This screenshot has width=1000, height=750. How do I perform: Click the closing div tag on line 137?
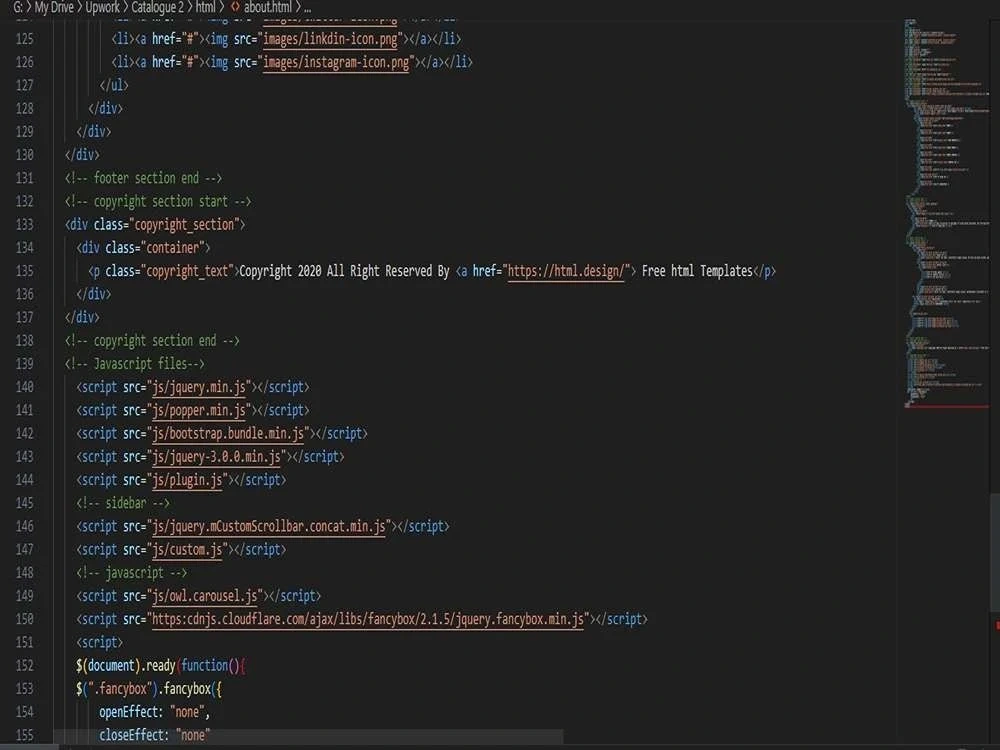tap(82, 318)
